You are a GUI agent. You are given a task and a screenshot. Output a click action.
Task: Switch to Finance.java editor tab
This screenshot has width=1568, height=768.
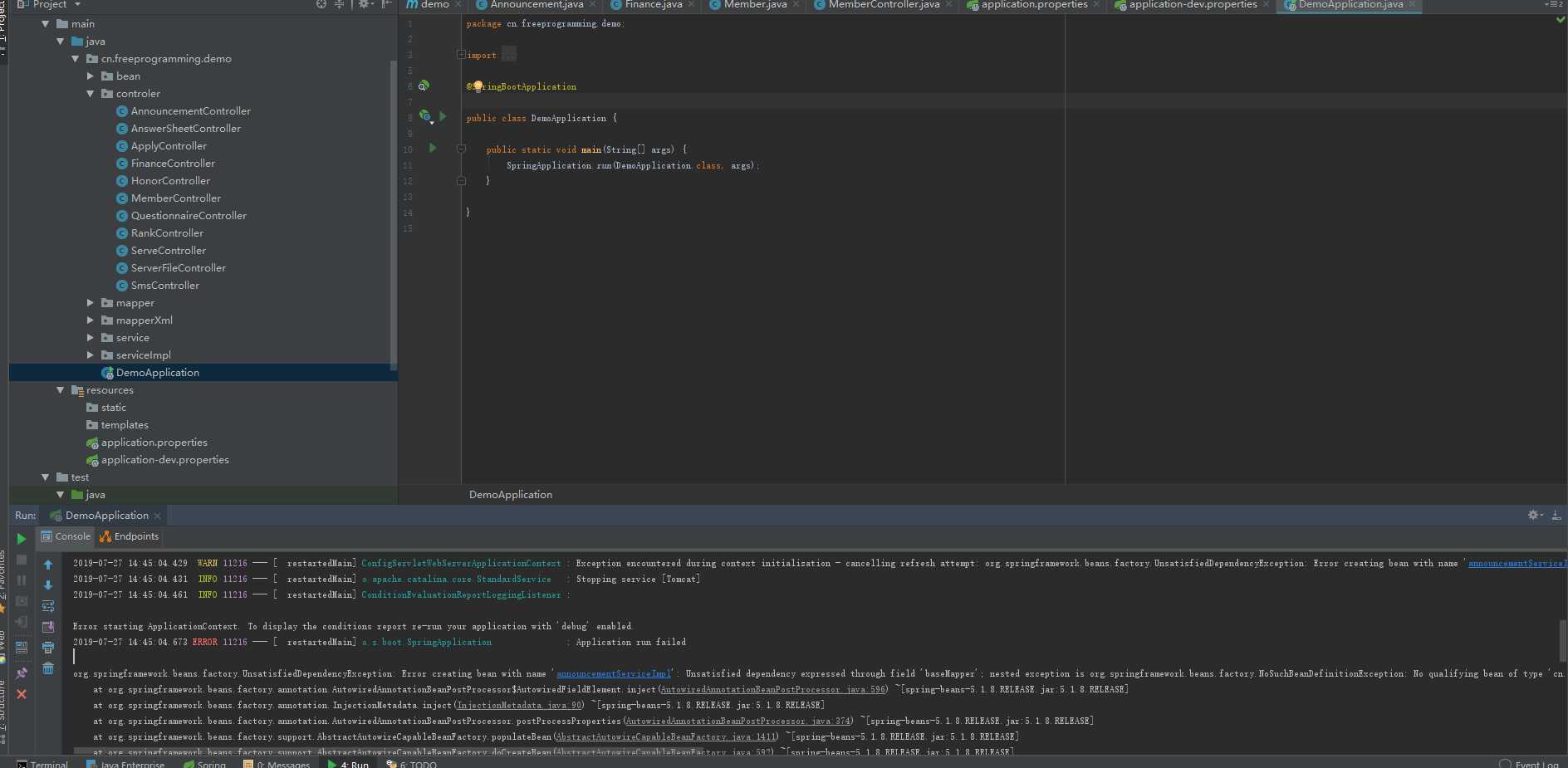click(x=653, y=5)
